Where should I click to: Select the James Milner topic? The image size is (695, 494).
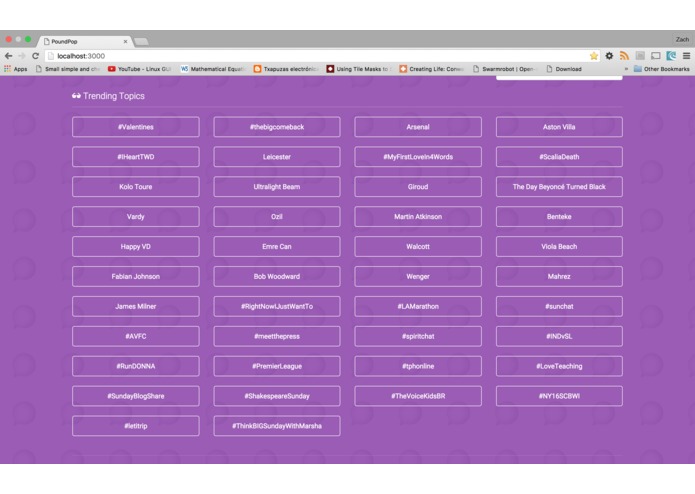(x=136, y=306)
